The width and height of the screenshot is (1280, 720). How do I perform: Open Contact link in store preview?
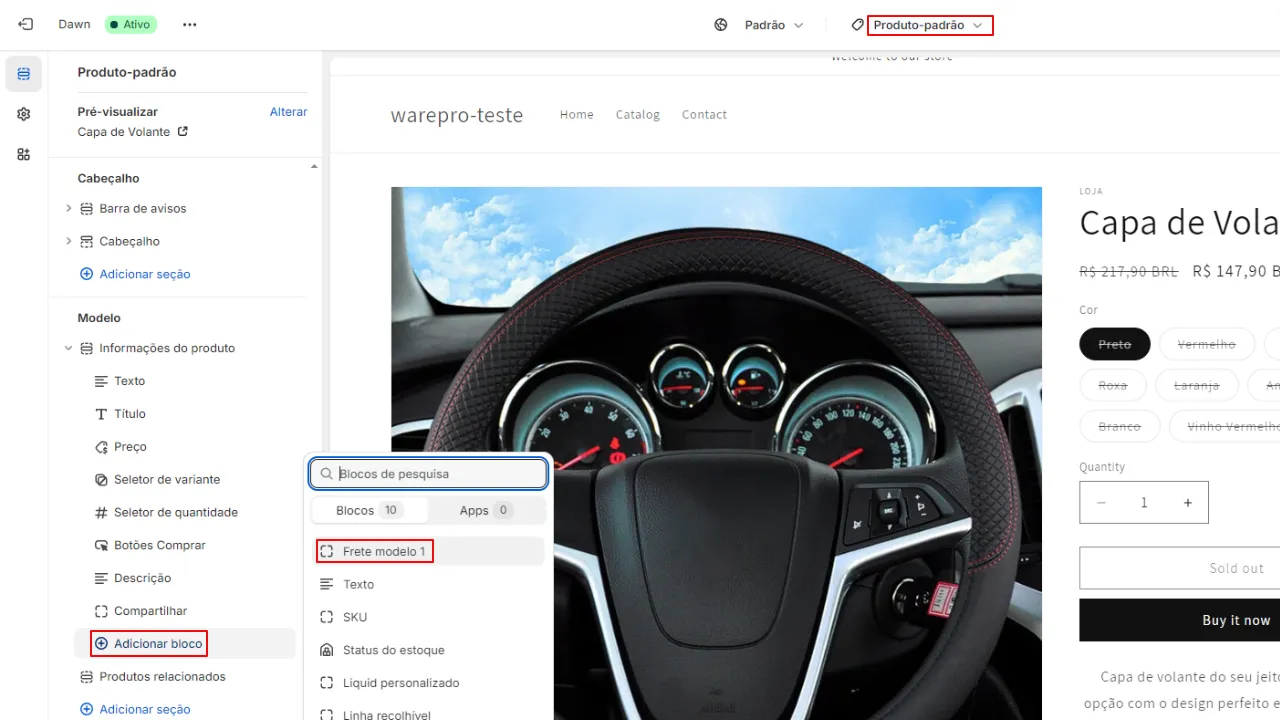(704, 115)
